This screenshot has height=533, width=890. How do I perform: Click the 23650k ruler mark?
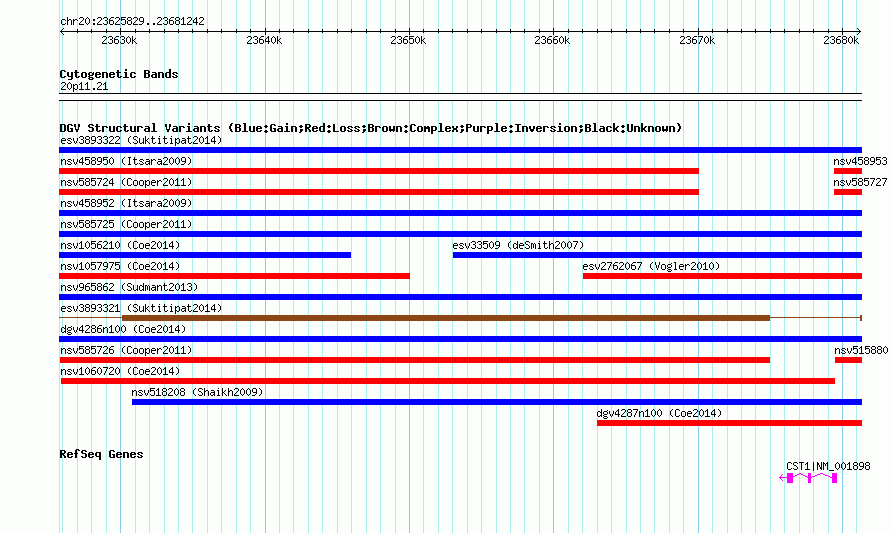[x=408, y=40]
